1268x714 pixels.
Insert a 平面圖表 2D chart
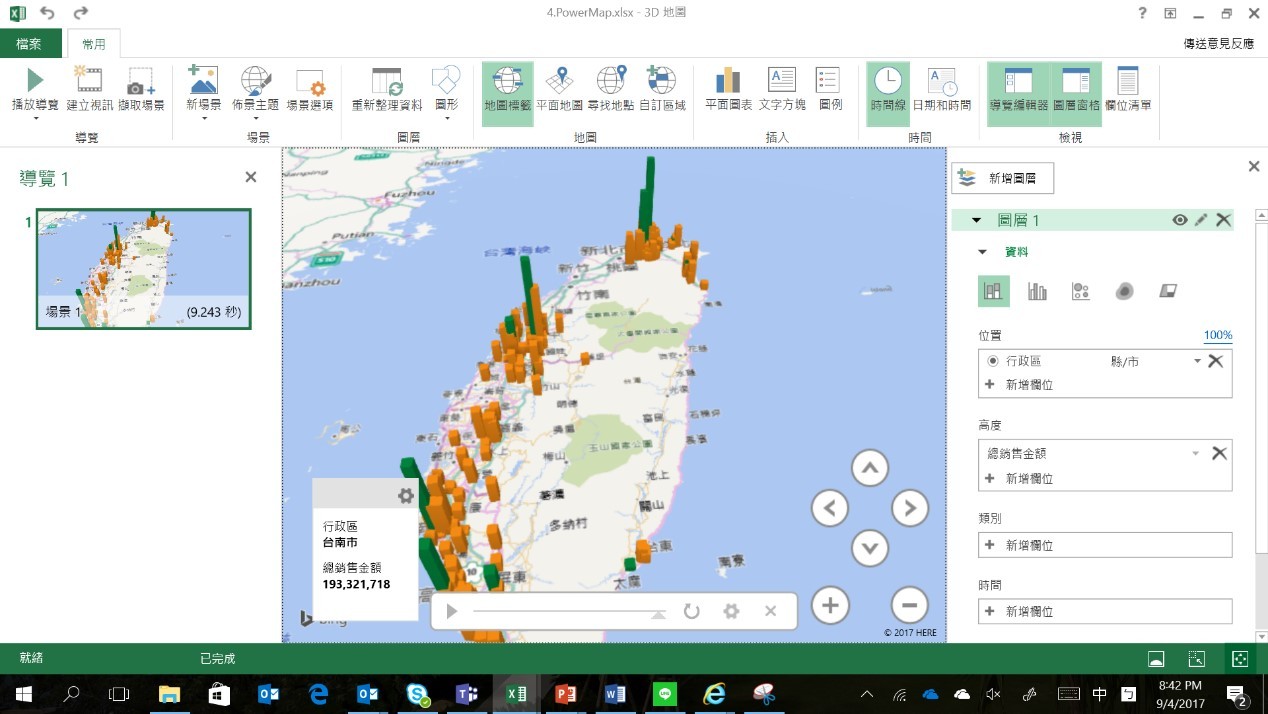[x=728, y=90]
